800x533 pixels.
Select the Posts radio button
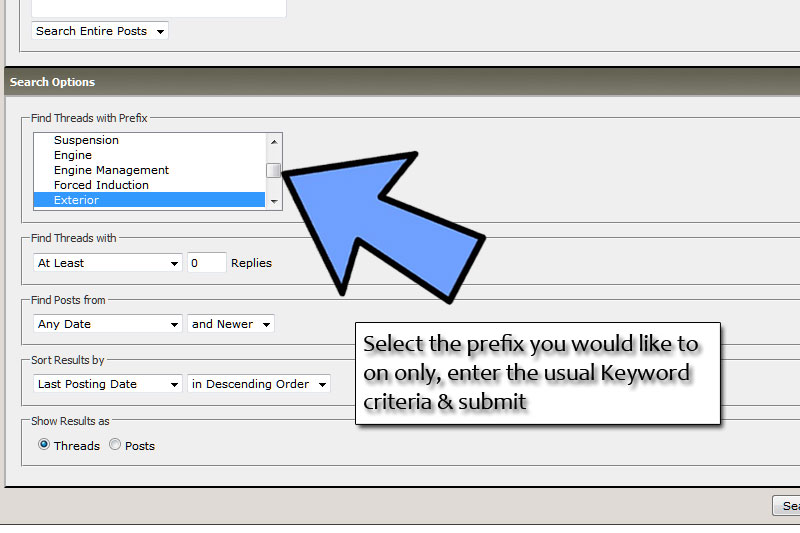click(x=116, y=445)
